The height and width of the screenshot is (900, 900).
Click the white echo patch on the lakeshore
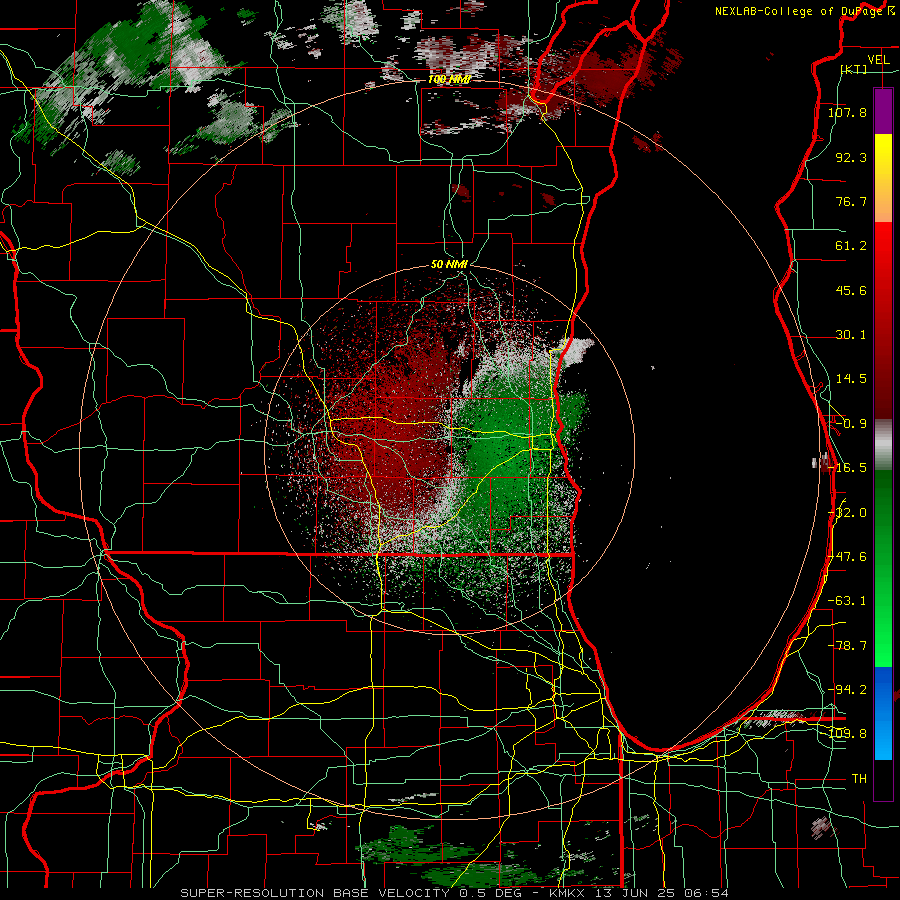pos(576,350)
